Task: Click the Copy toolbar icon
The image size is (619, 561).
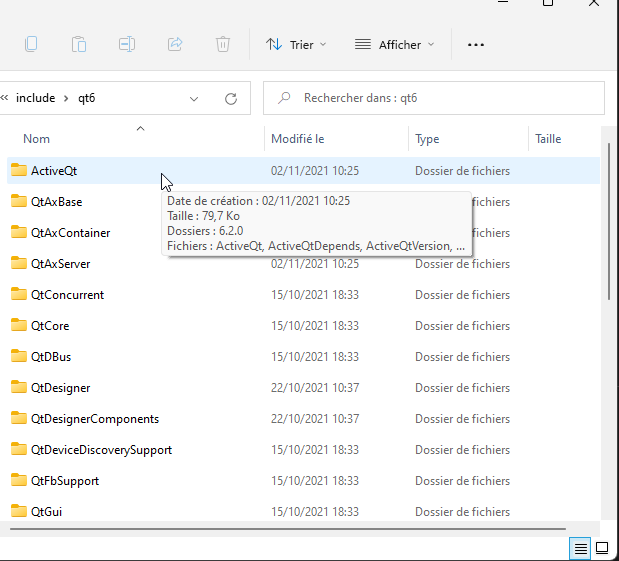Action: pos(31,44)
